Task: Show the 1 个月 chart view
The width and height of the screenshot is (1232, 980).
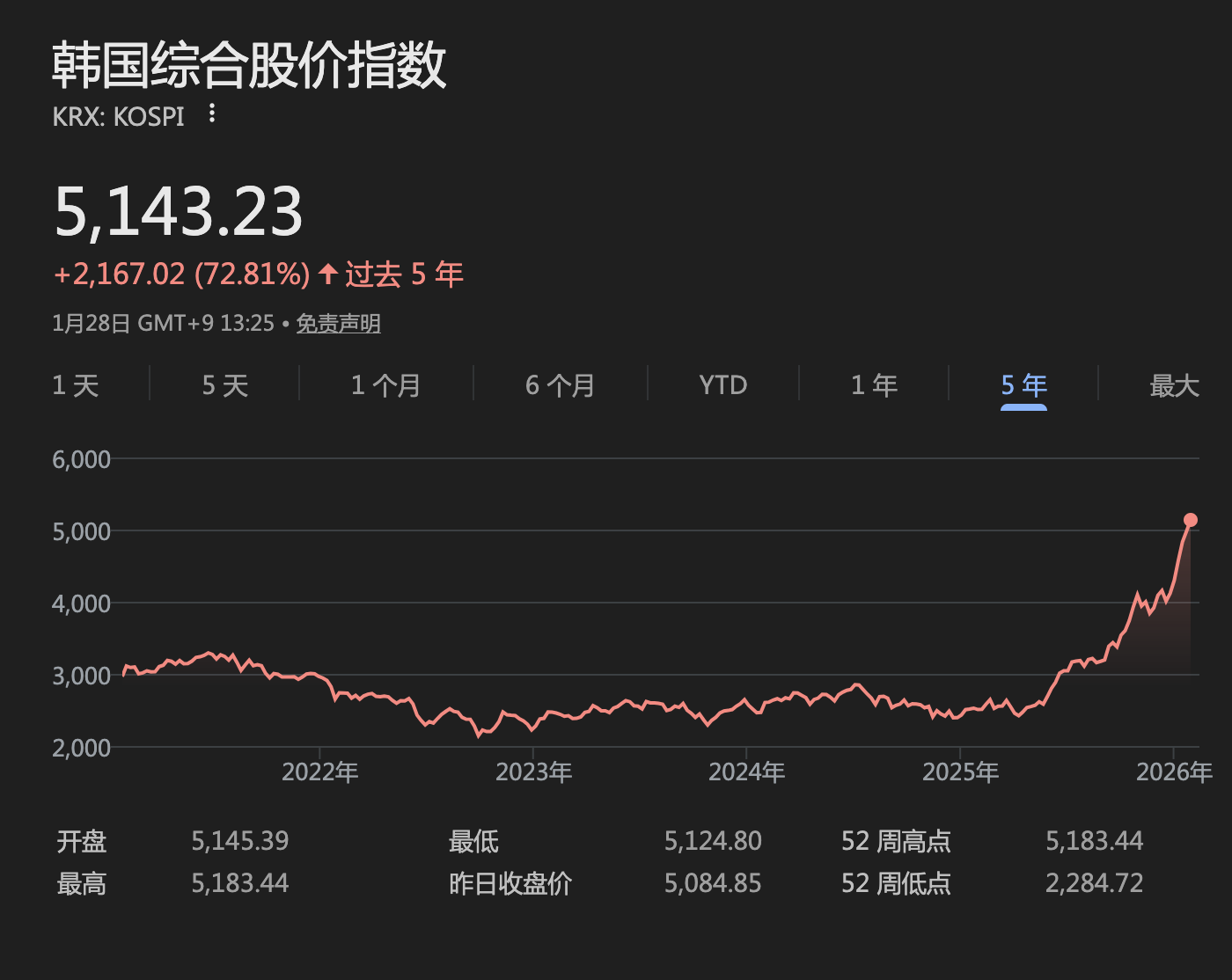Action: [x=385, y=385]
